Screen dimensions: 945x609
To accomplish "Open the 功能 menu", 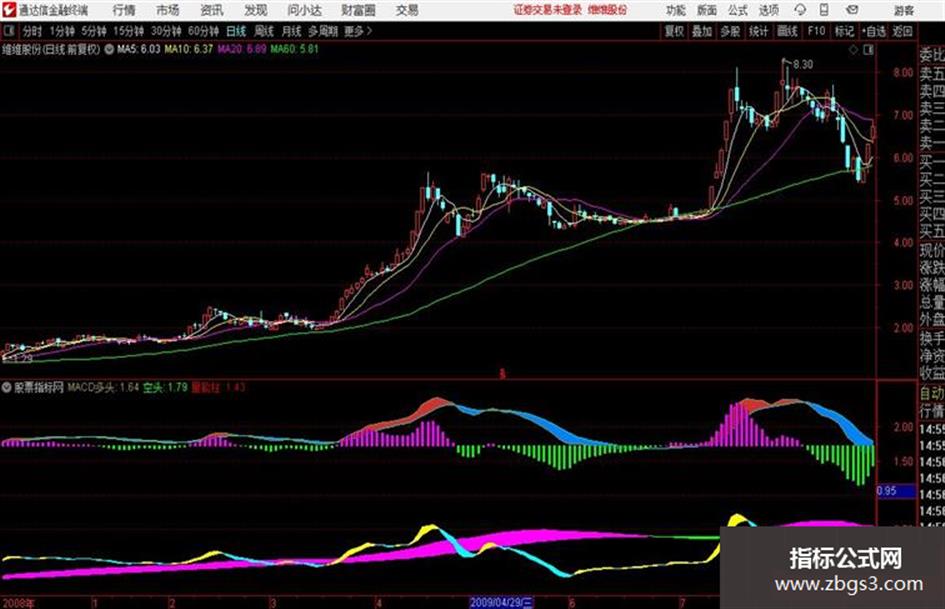I will [676, 10].
